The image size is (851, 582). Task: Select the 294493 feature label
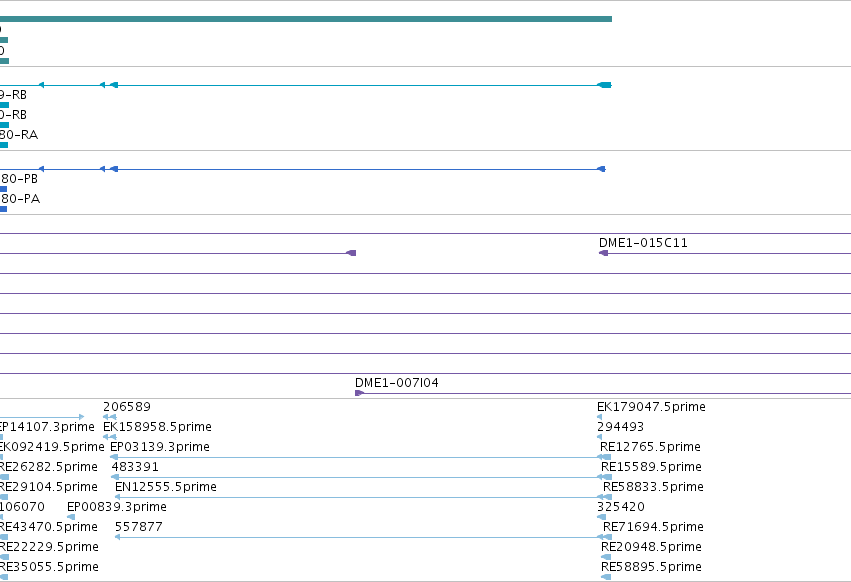pyautogui.click(x=620, y=427)
